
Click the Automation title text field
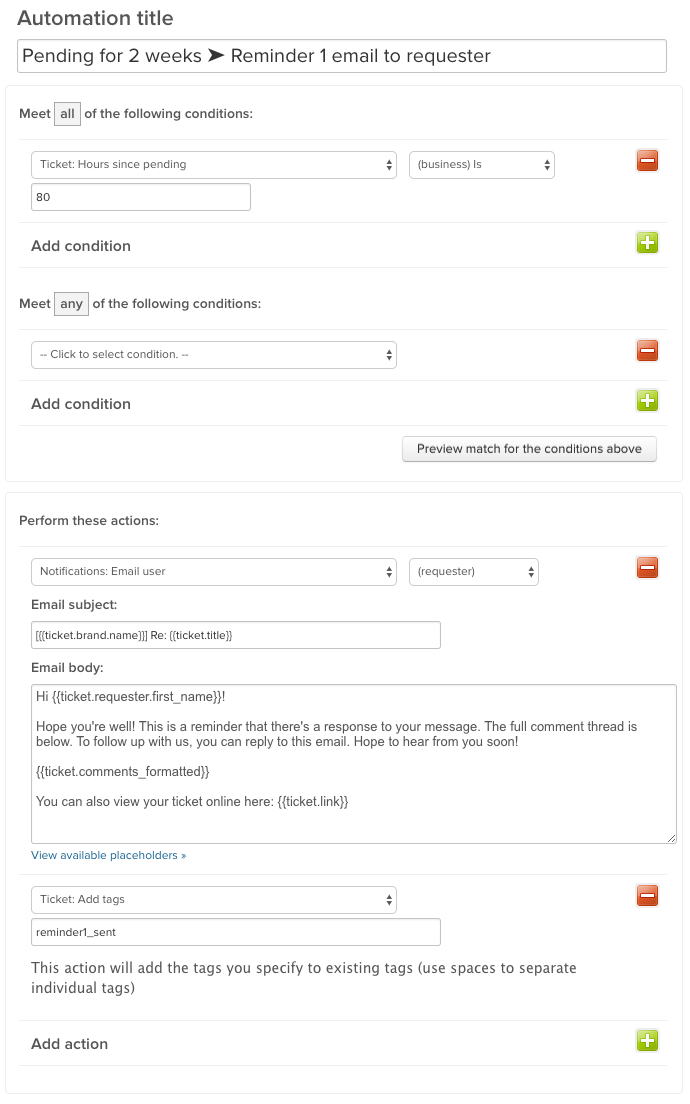click(x=342, y=56)
